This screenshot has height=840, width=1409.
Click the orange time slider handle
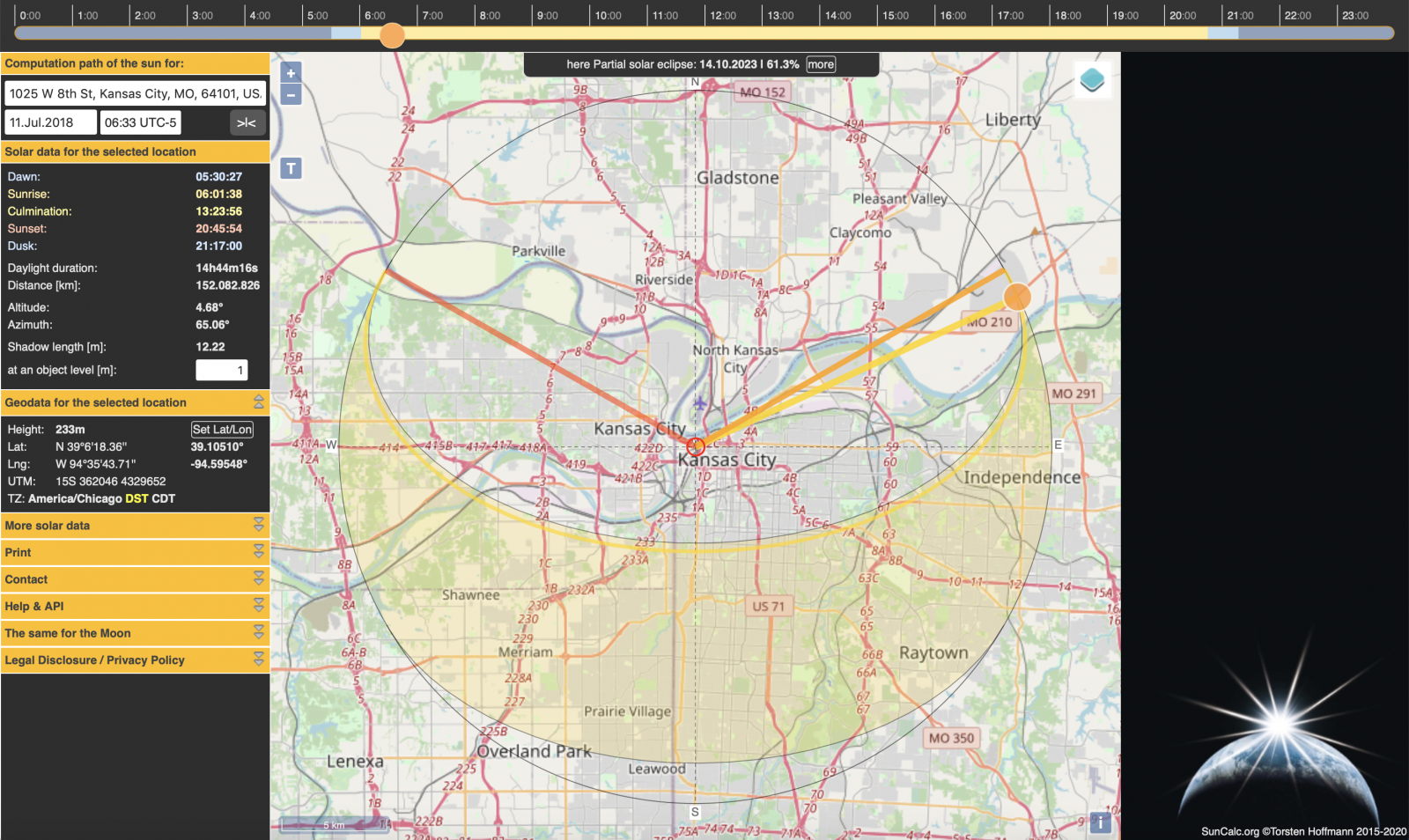coord(392,35)
